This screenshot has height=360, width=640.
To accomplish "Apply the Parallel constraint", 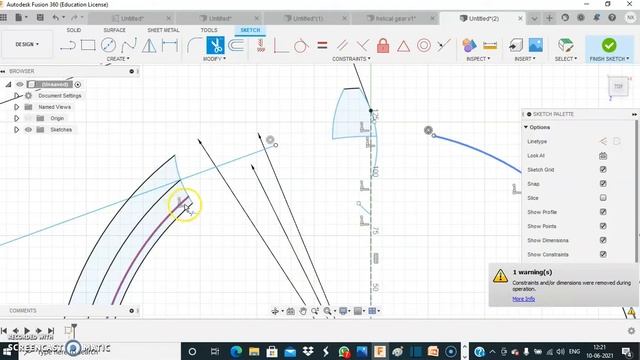I will (x=342, y=45).
